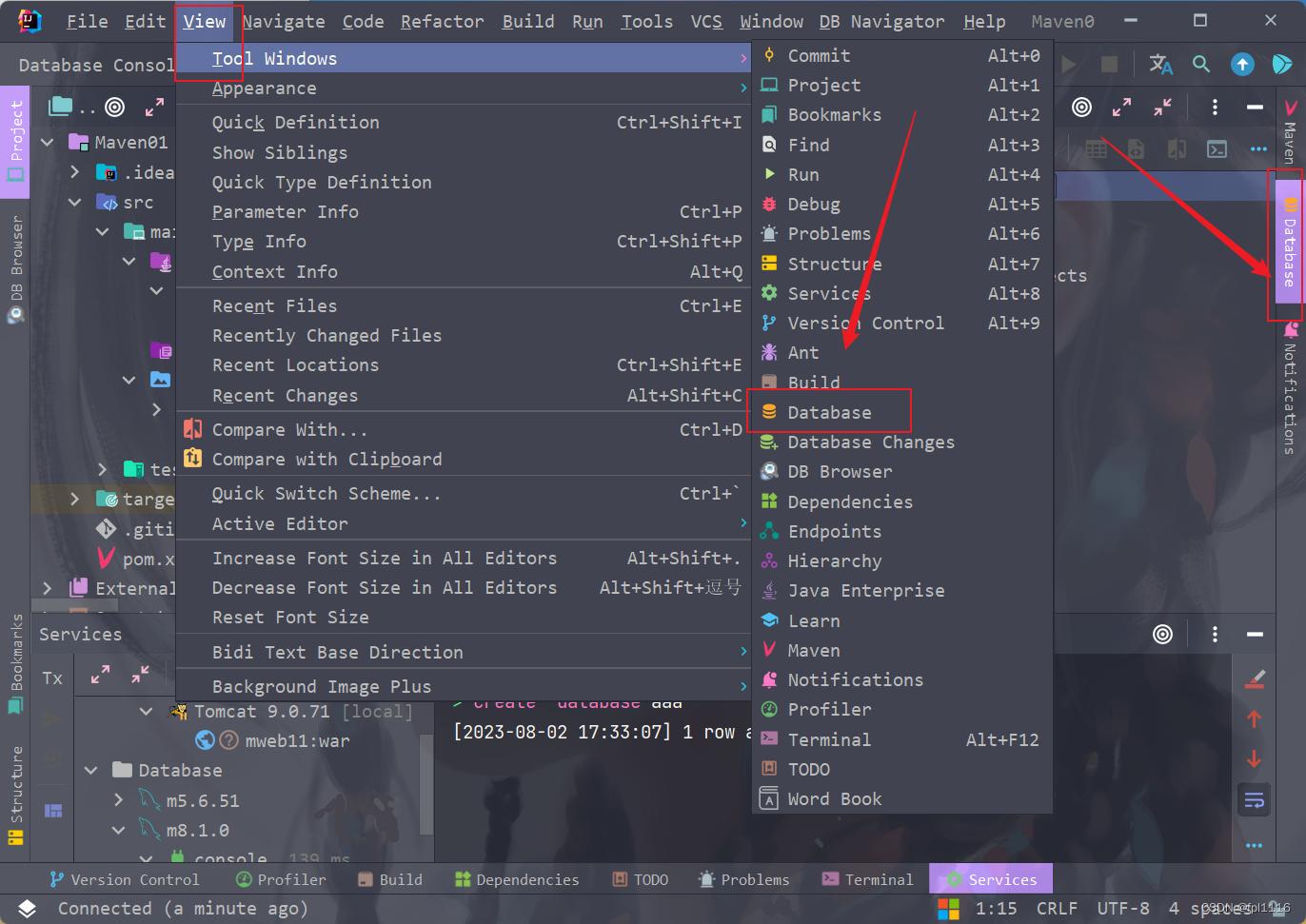Screen dimensions: 1306x924
Task: Open Notifications side stripe button
Action: pos(1290,388)
